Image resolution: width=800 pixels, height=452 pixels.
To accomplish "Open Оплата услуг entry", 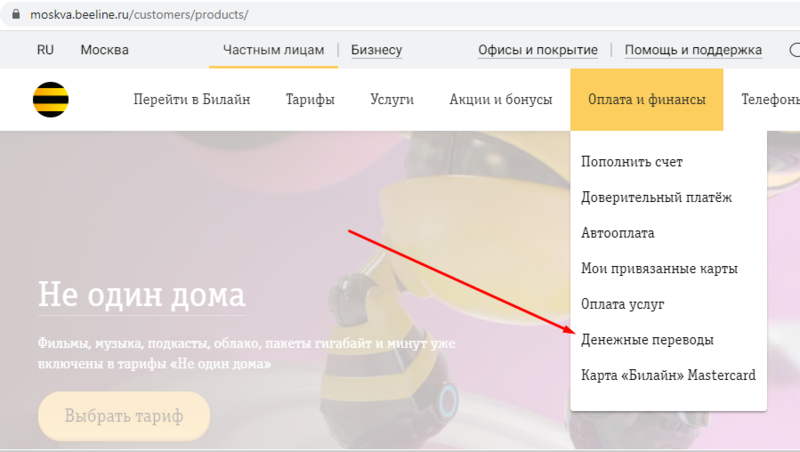I will pyautogui.click(x=622, y=304).
